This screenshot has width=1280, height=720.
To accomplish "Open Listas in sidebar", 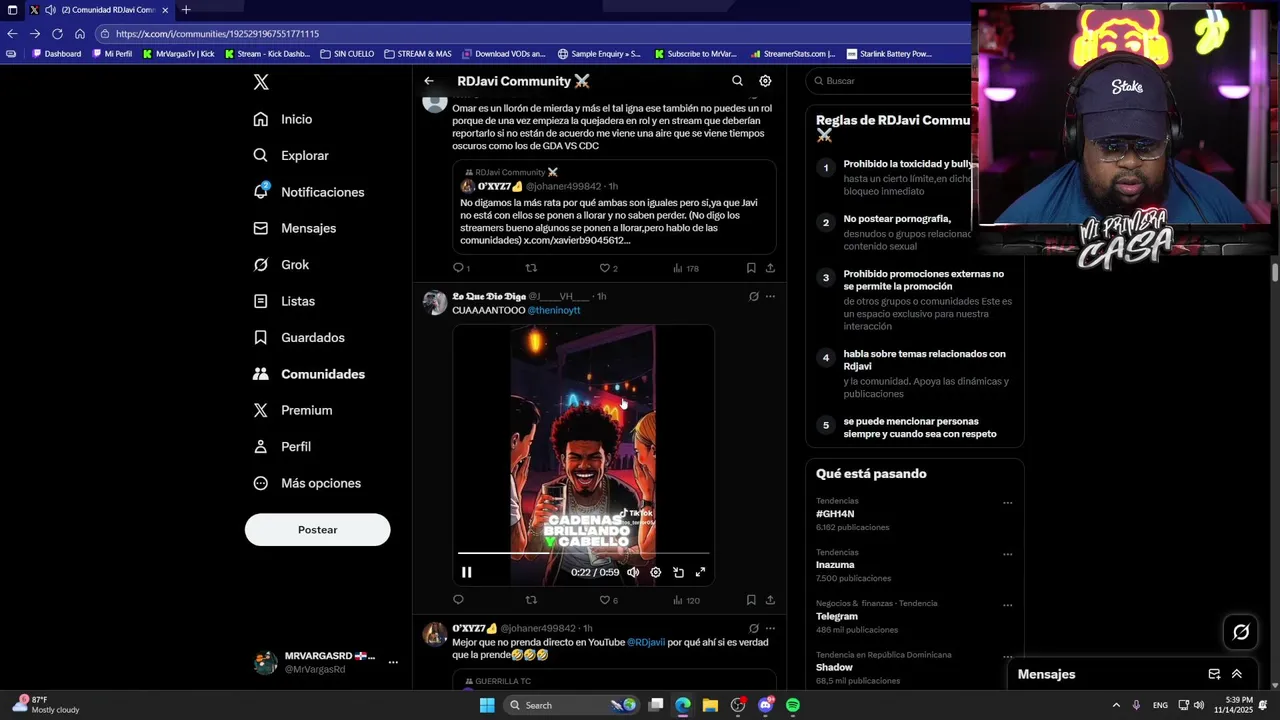I will [x=284, y=301].
